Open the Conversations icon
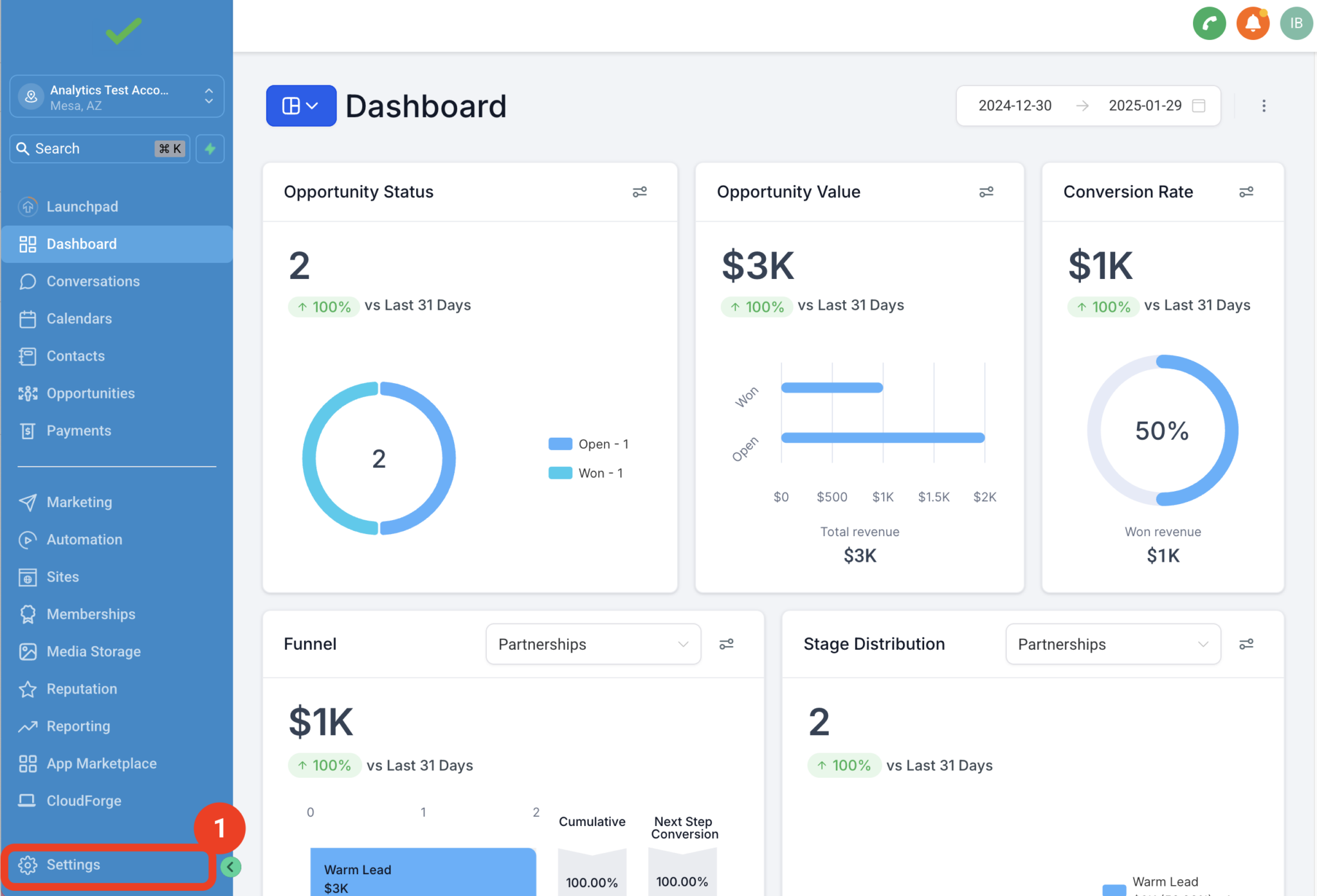Image resolution: width=1317 pixels, height=896 pixels. (x=28, y=281)
